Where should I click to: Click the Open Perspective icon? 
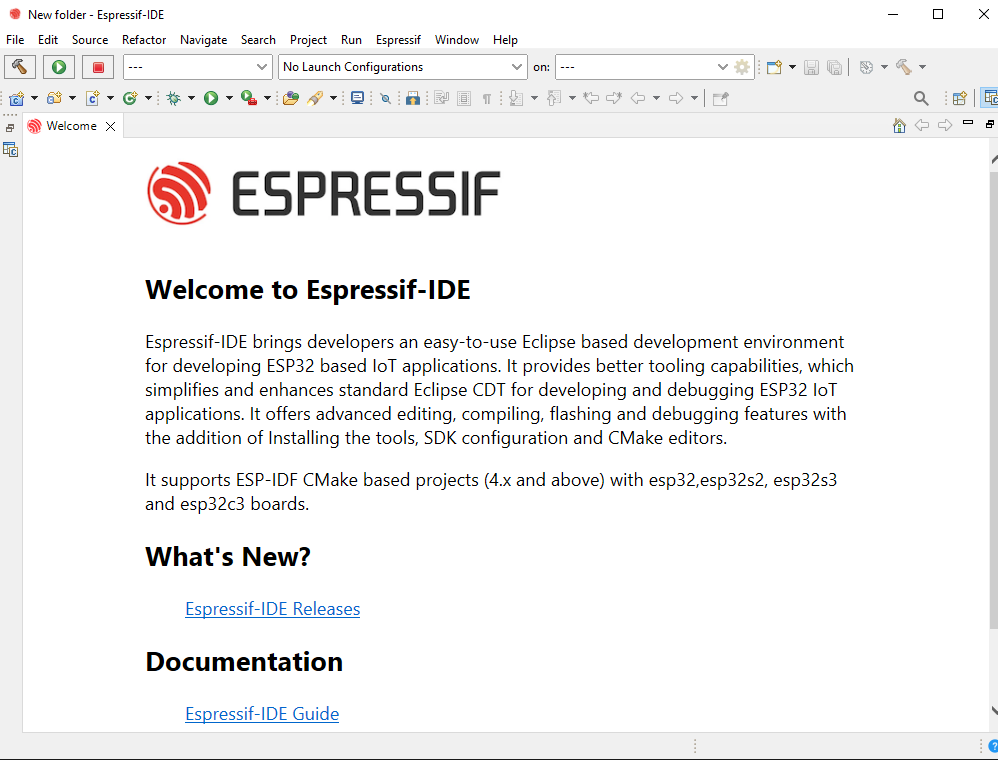click(x=959, y=98)
